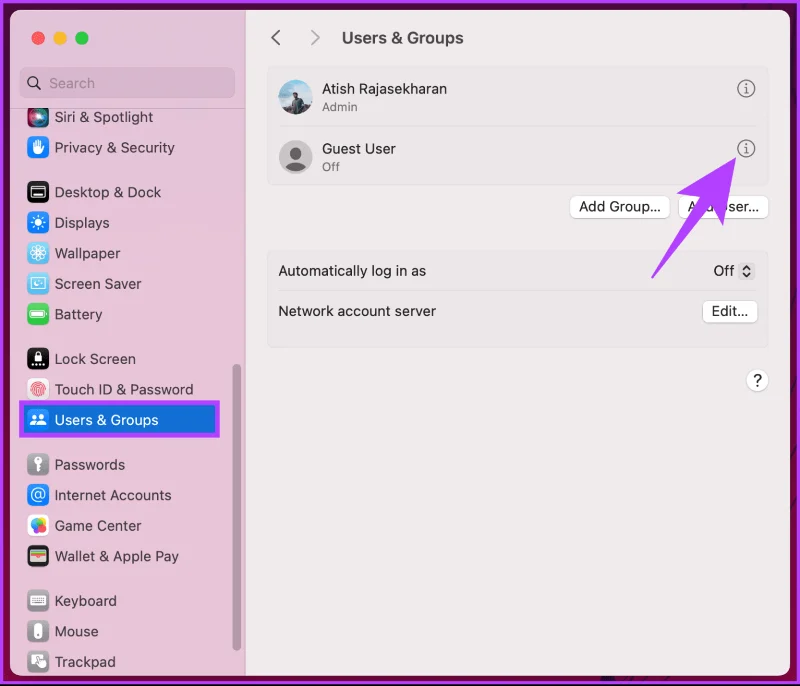Select the Mouse label in sidebar

(x=77, y=631)
